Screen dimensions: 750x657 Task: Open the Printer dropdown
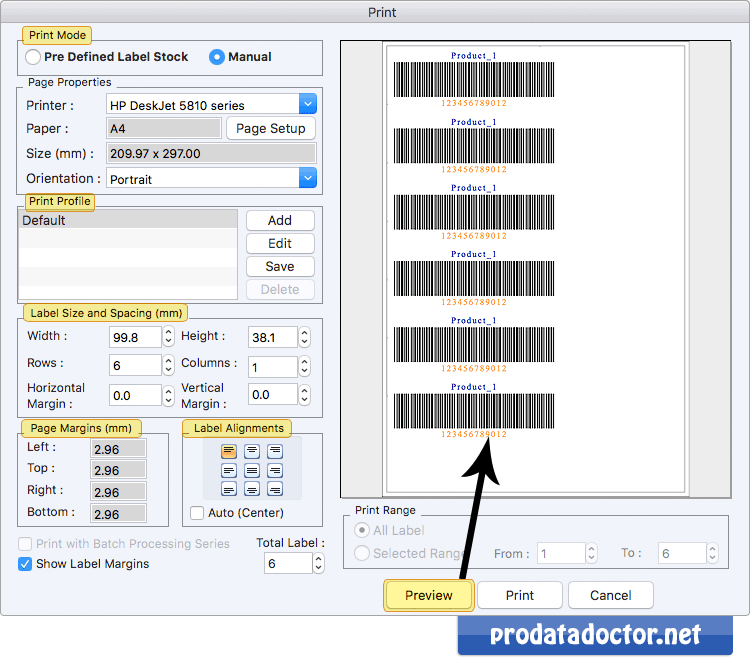[x=308, y=104]
